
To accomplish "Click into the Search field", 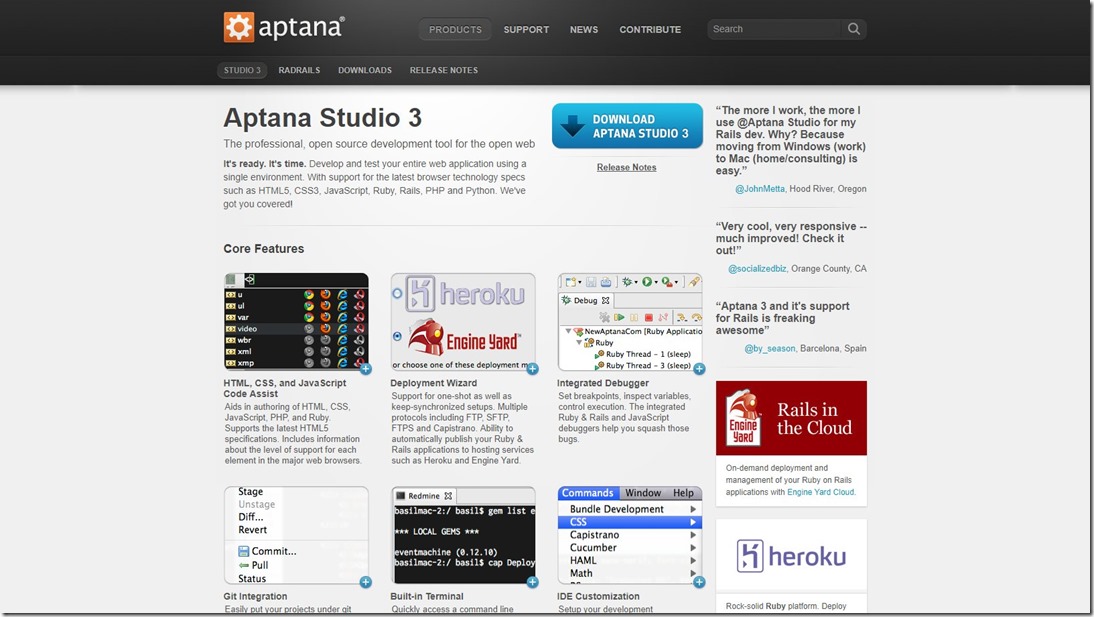I will (774, 29).
